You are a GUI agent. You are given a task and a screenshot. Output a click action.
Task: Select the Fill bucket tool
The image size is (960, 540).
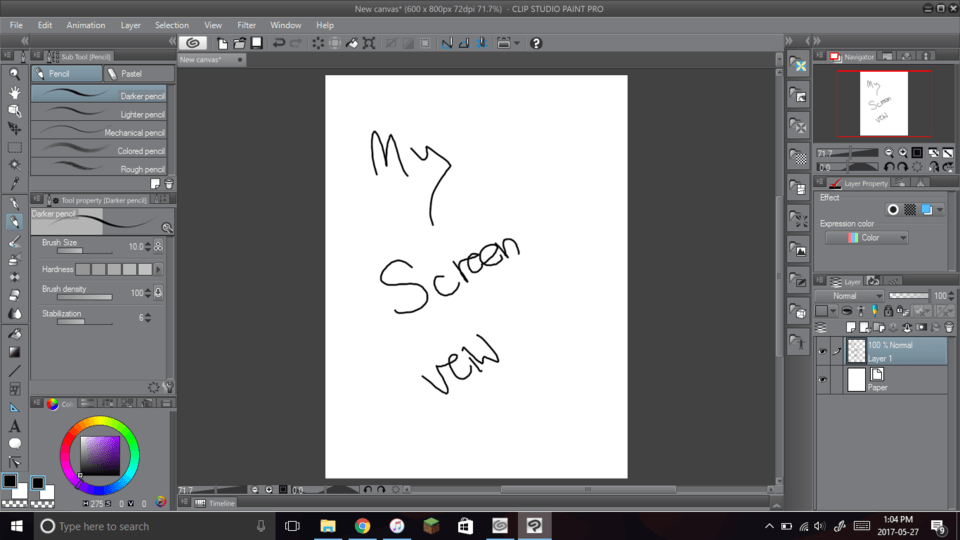pyautogui.click(x=14, y=334)
